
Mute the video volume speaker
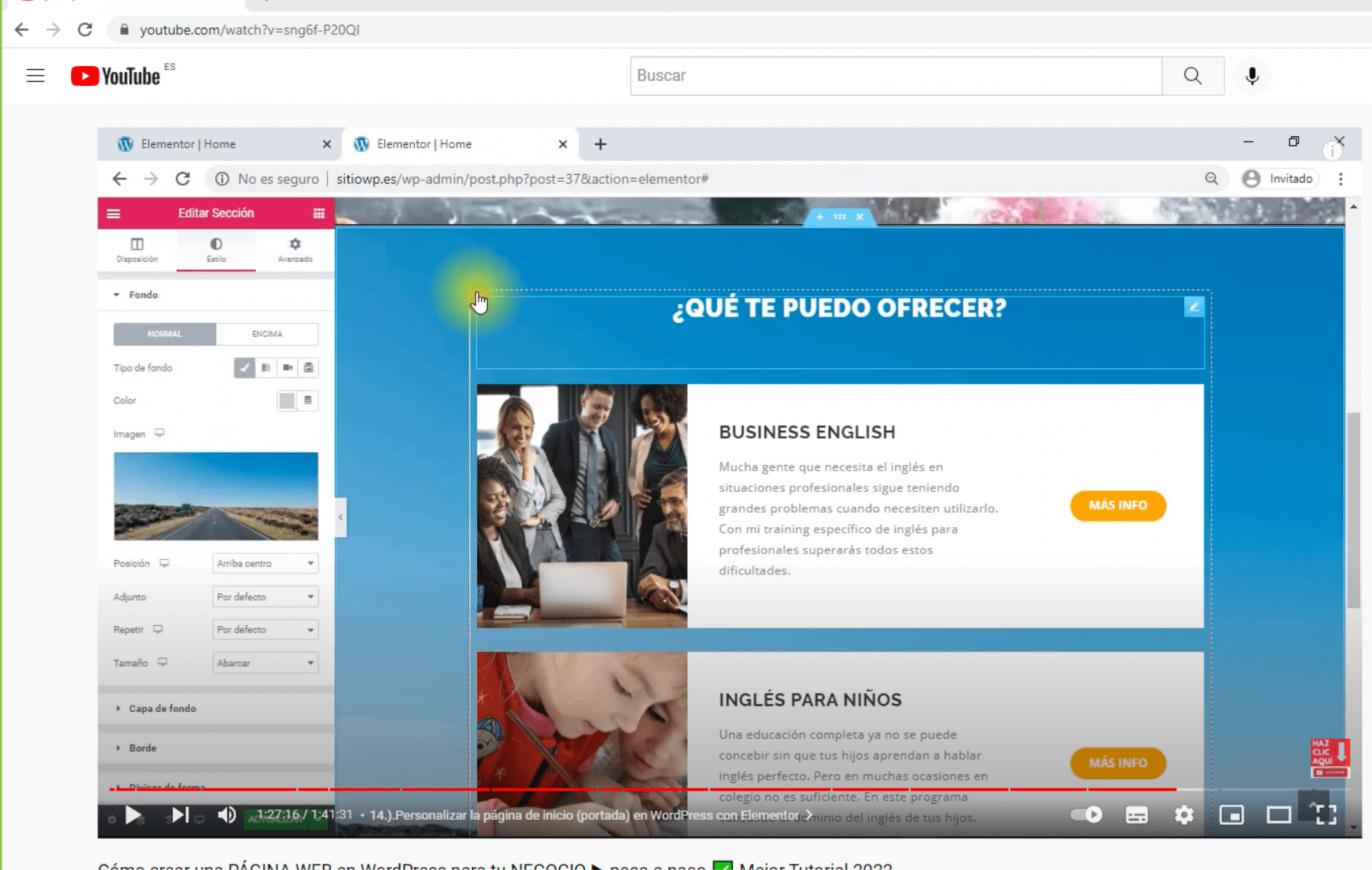point(227,815)
